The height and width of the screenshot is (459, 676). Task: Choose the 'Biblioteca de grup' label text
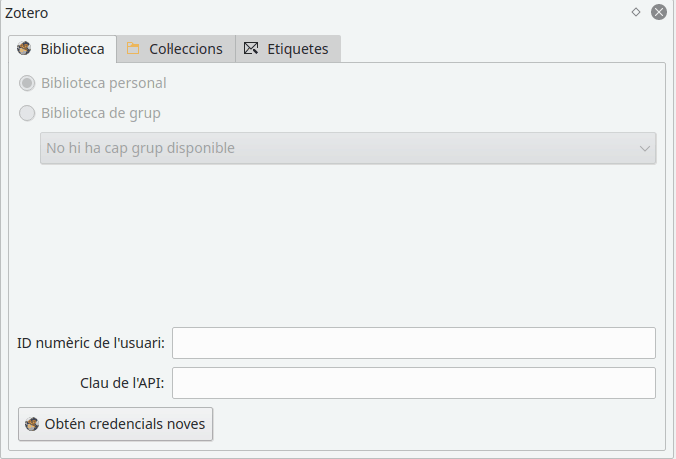pos(101,113)
